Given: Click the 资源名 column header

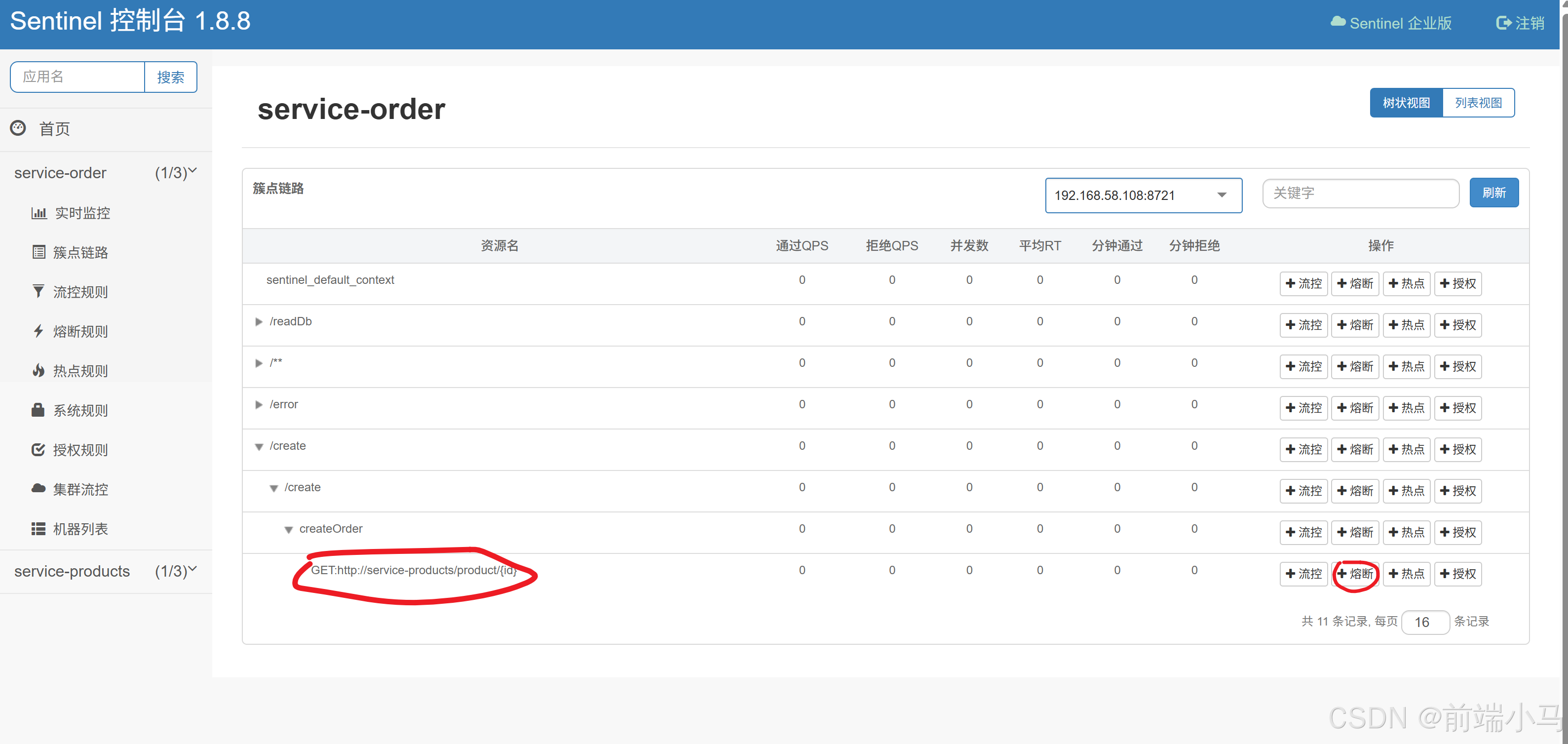Looking at the screenshot, I should pos(499,245).
